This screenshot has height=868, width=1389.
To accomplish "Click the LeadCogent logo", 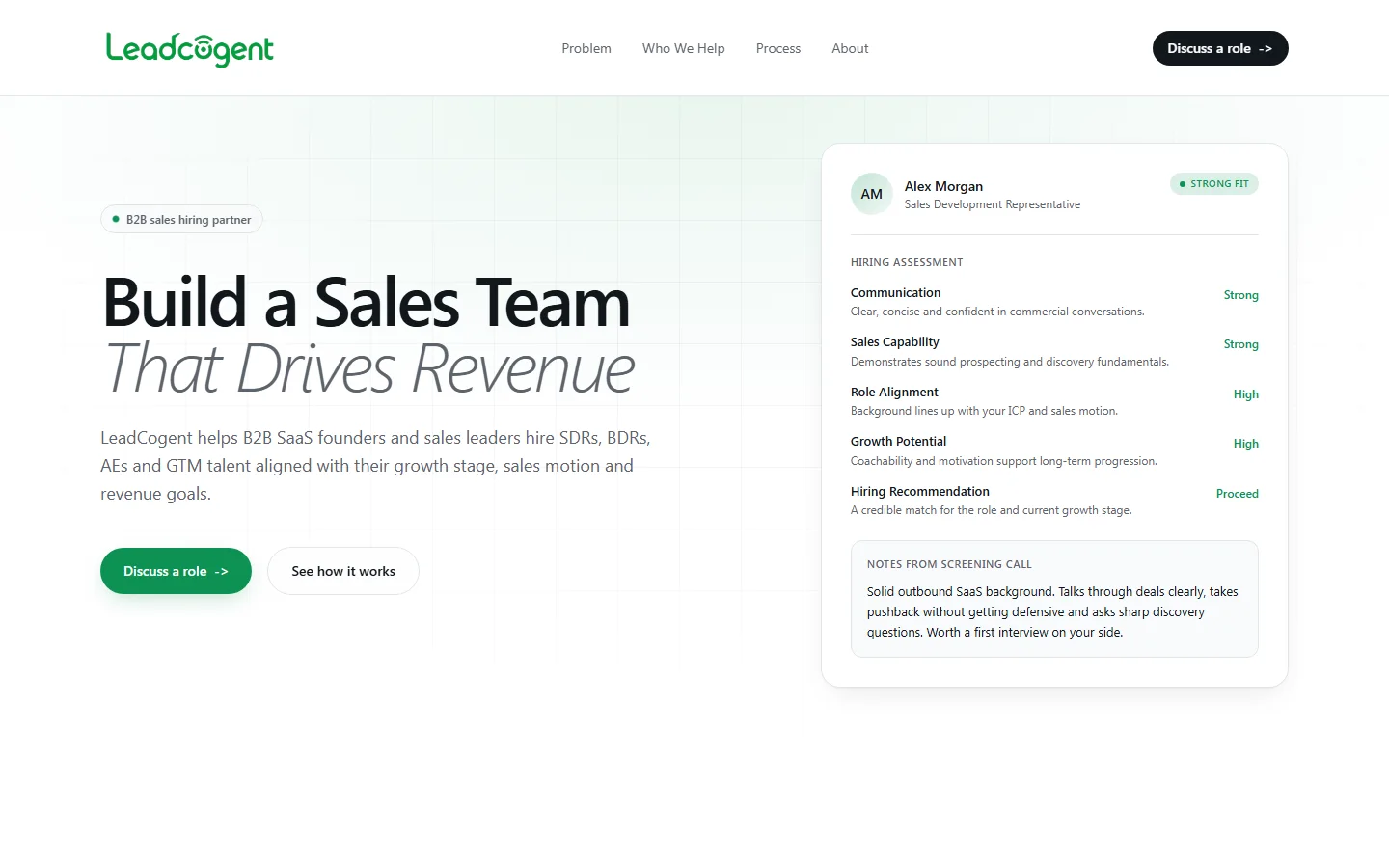I will click(190, 49).
